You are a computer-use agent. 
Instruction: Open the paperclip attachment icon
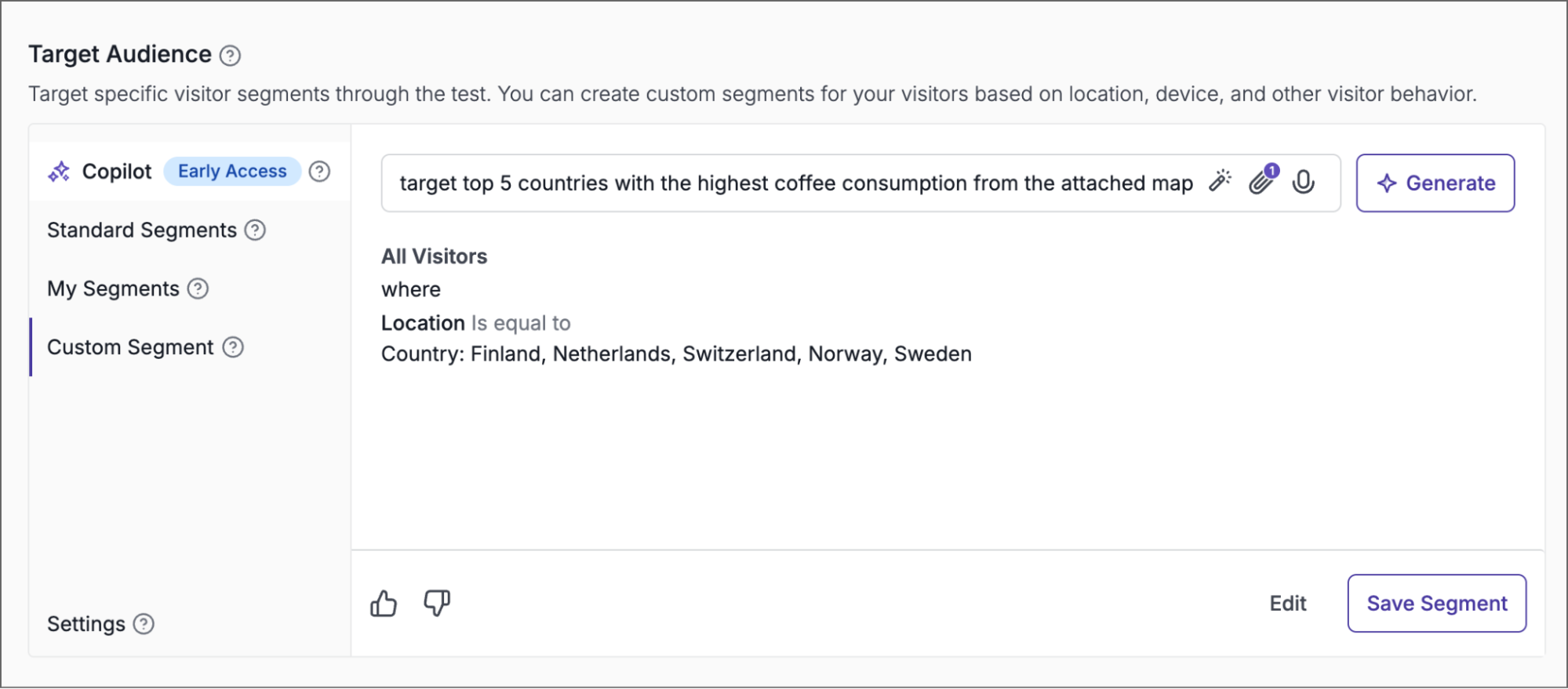[1263, 180]
